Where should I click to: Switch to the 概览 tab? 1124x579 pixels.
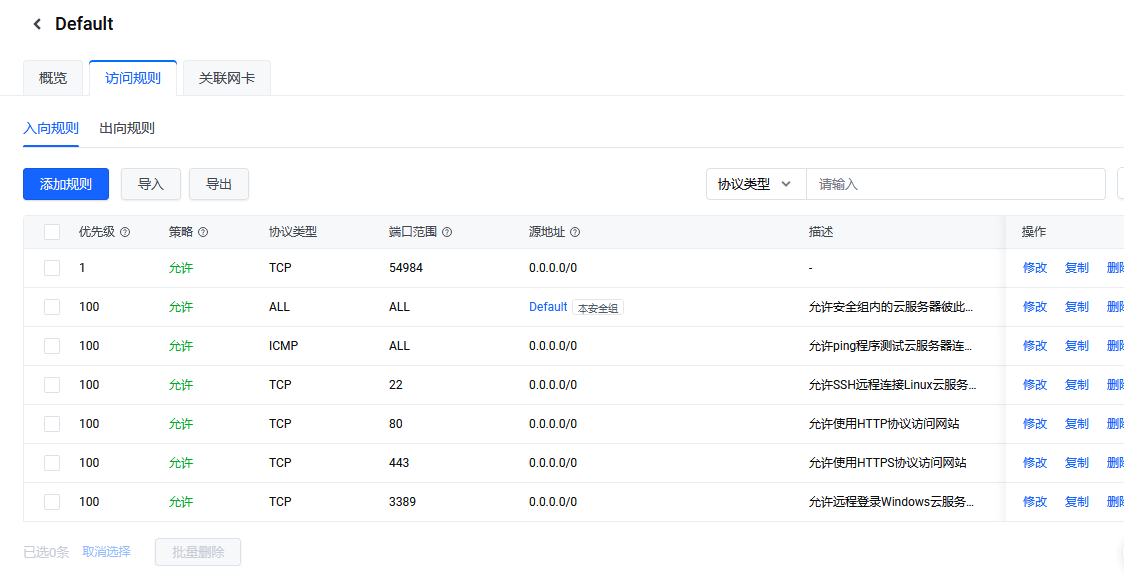(x=53, y=78)
